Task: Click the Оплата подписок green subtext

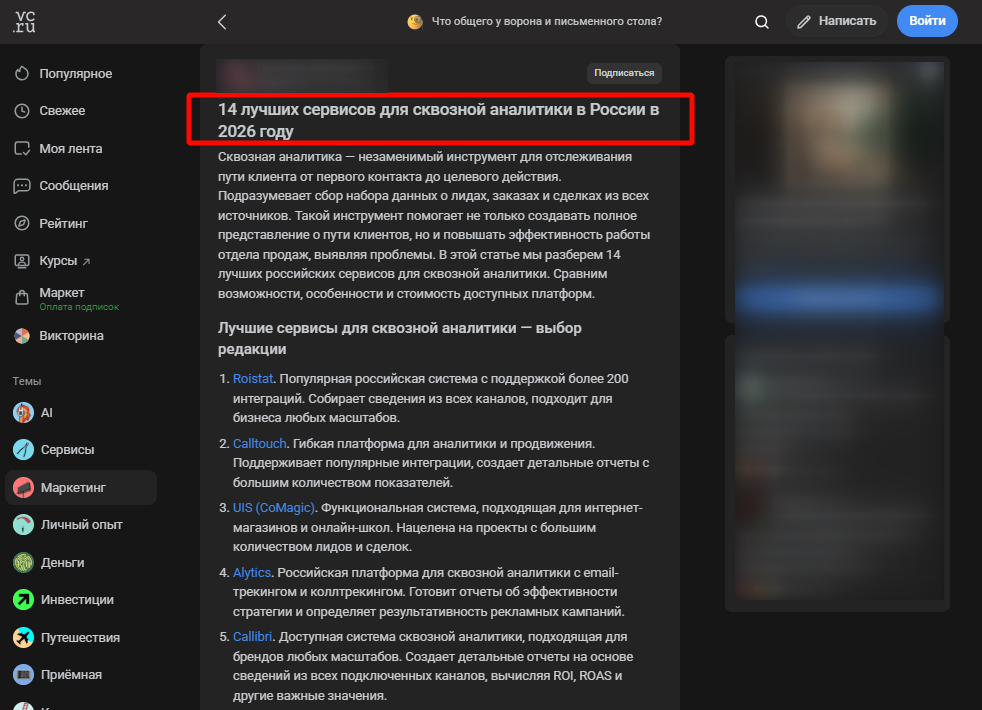Action: (x=79, y=307)
